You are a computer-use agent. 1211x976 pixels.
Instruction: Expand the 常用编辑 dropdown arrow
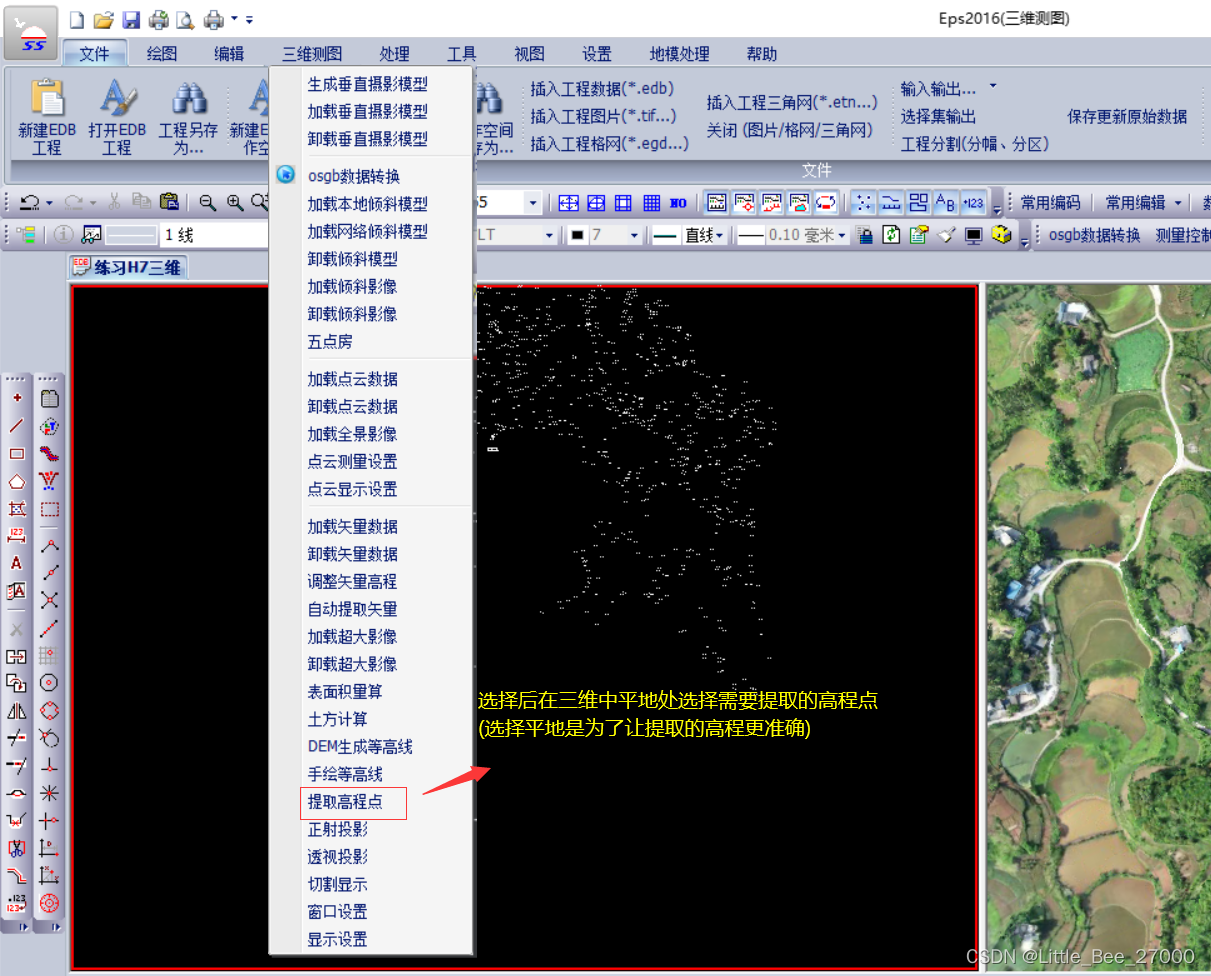1178,203
